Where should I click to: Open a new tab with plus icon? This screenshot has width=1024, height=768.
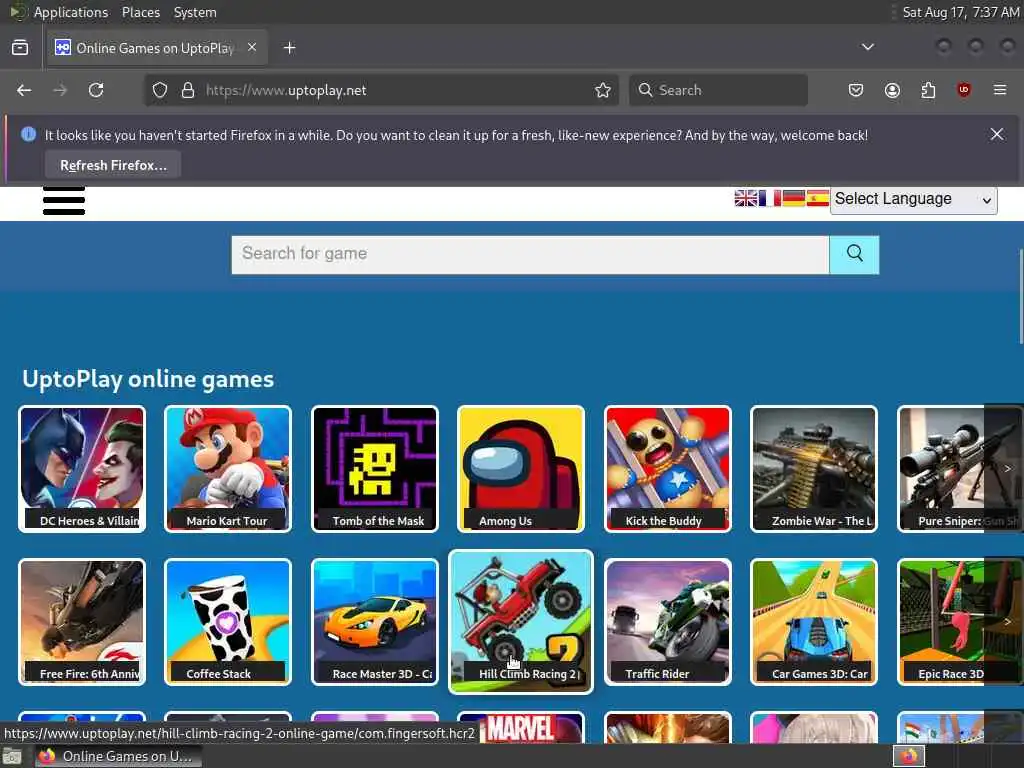pos(289,48)
